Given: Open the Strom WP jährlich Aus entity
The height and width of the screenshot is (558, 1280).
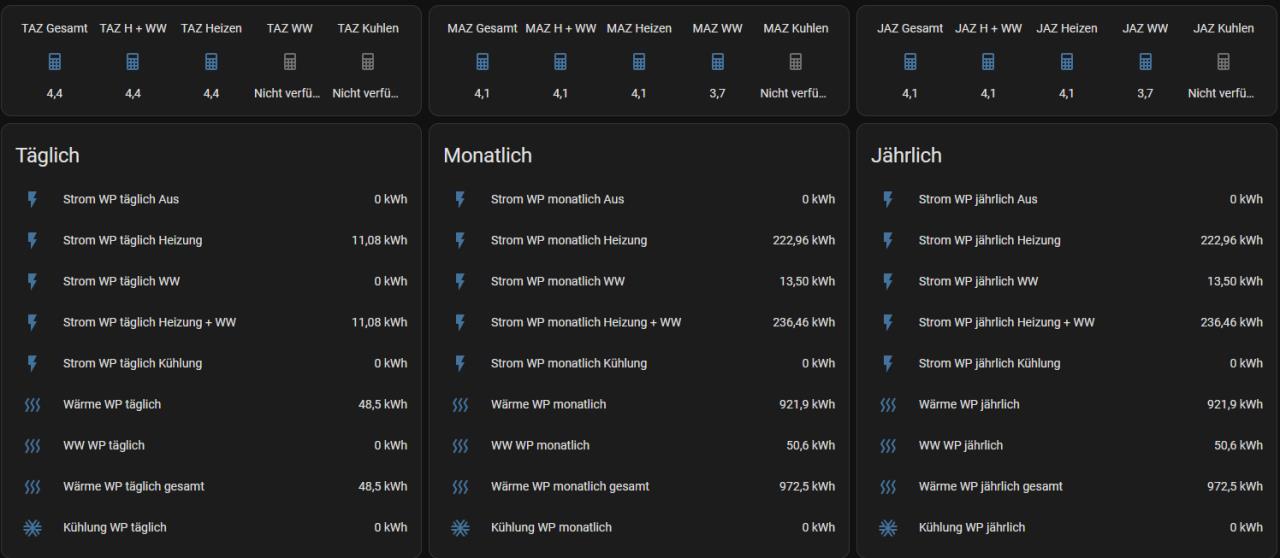Looking at the screenshot, I should [x=977, y=199].
